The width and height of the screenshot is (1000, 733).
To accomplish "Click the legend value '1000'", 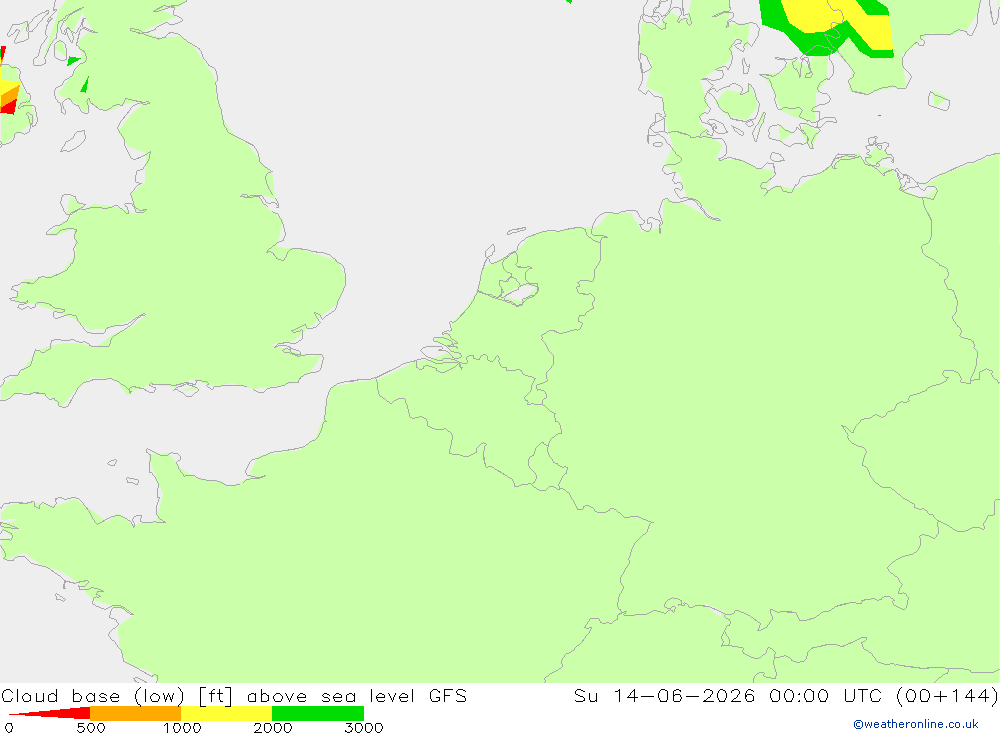I will (182, 728).
